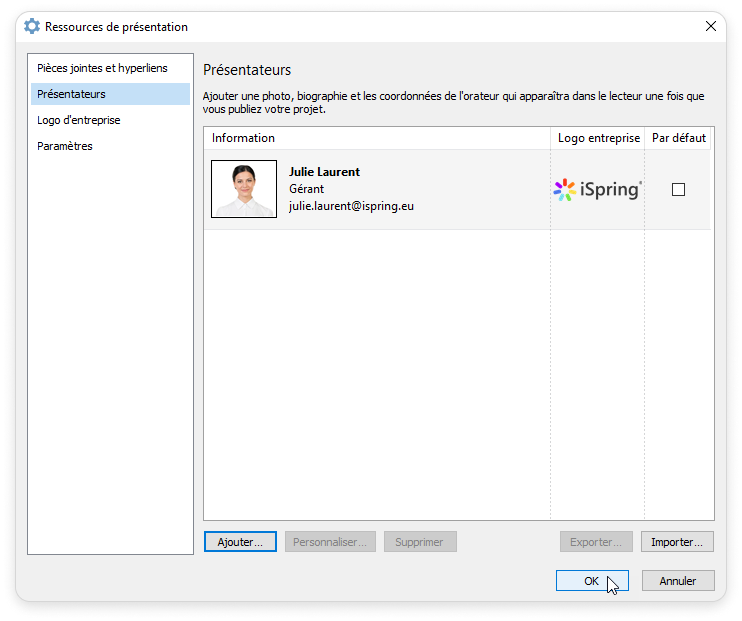742x621 pixels.
Task: Enable Par défaut checkbox for Julie Laurent
Action: (678, 190)
